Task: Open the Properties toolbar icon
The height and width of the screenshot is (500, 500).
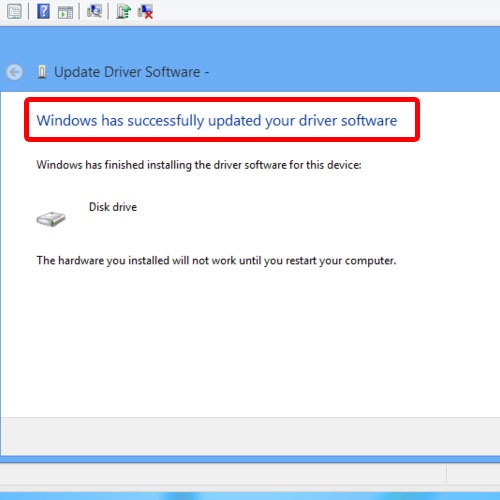Action: [x=14, y=11]
